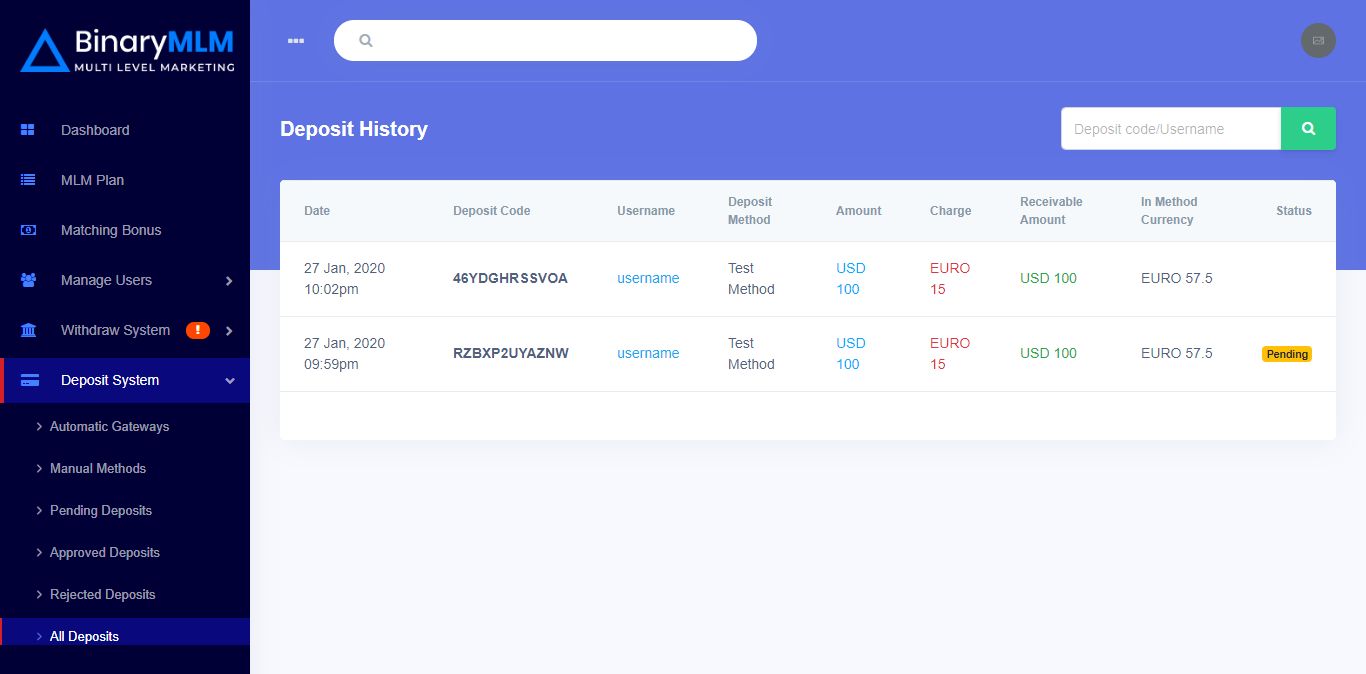Click deposit code 46YDGHRSSVOA

click(x=510, y=278)
